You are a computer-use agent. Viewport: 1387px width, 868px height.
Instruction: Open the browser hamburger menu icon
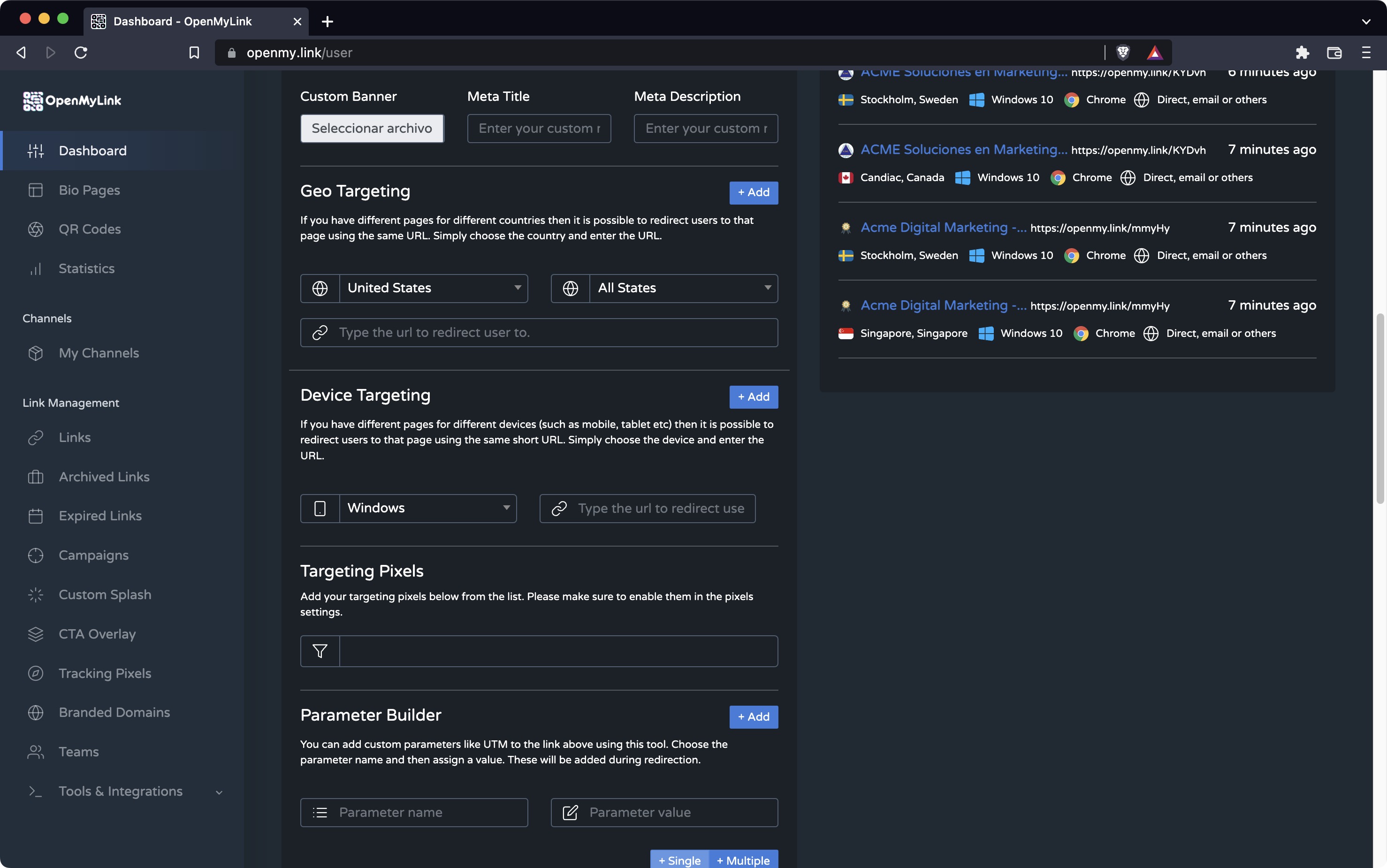point(1366,53)
